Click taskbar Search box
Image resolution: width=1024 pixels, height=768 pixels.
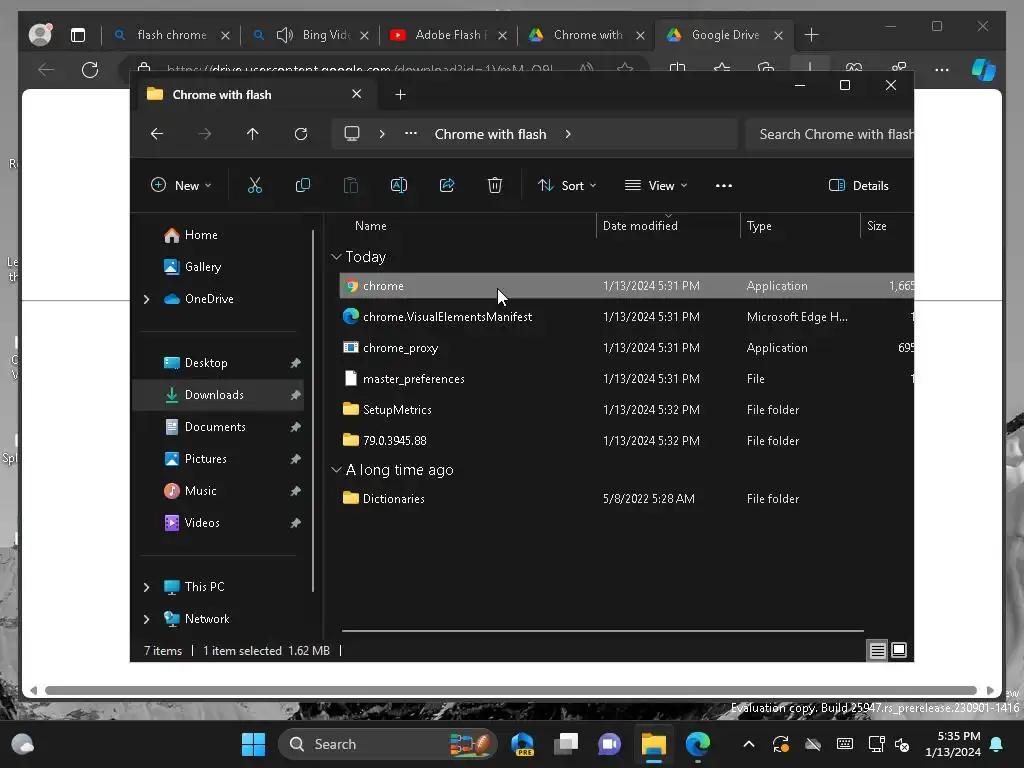388,744
